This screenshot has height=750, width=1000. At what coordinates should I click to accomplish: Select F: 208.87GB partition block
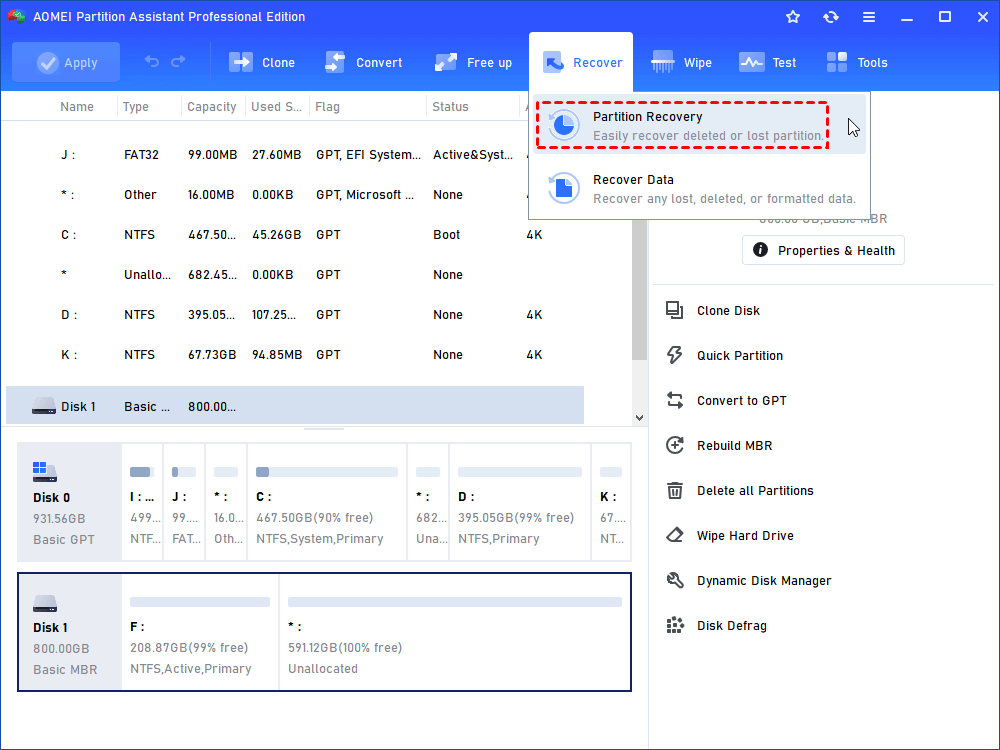200,631
